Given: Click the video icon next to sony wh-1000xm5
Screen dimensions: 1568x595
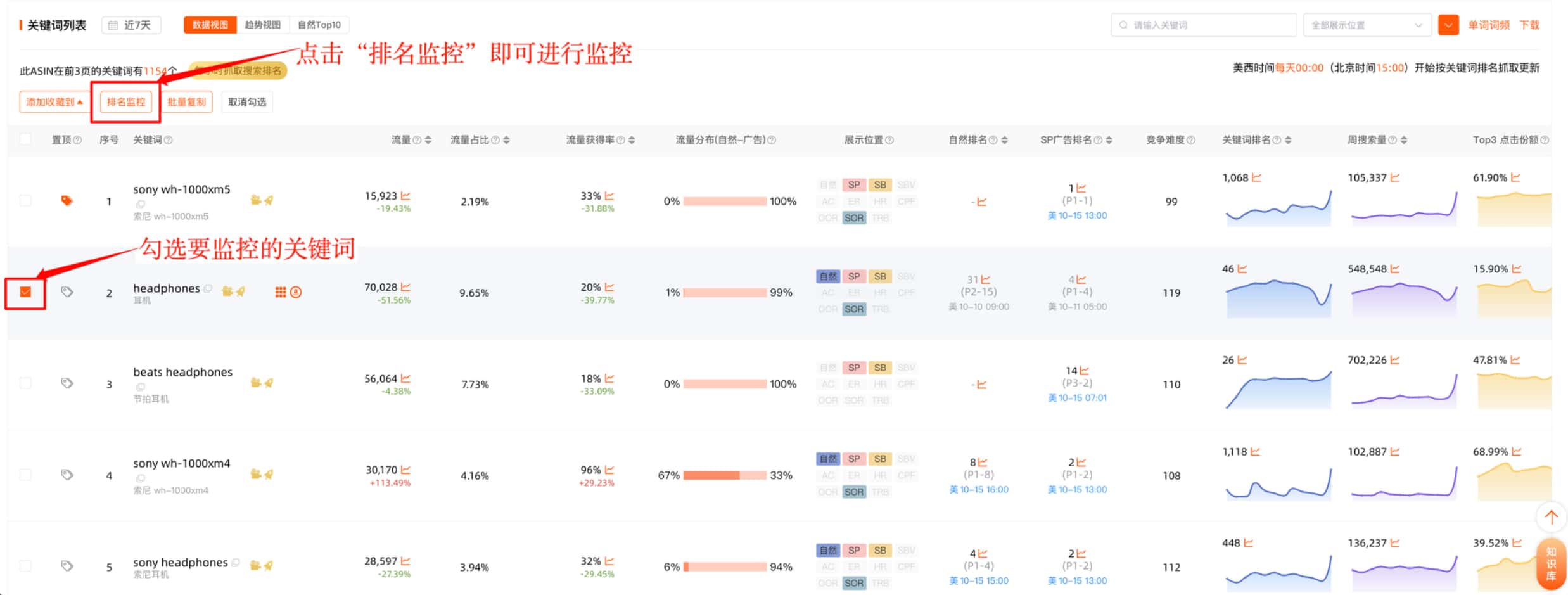Looking at the screenshot, I should pos(255,200).
